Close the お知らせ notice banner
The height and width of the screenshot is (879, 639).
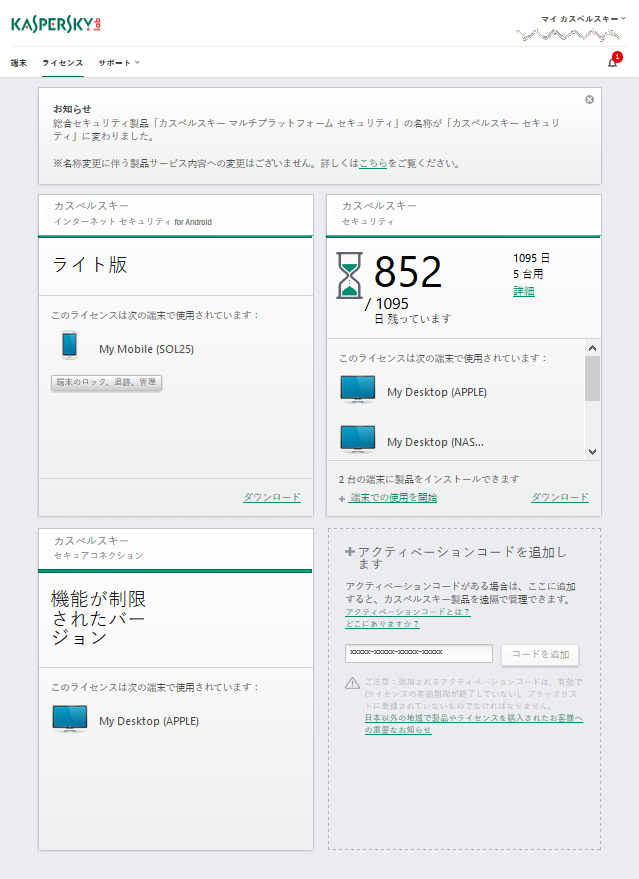pos(589,99)
